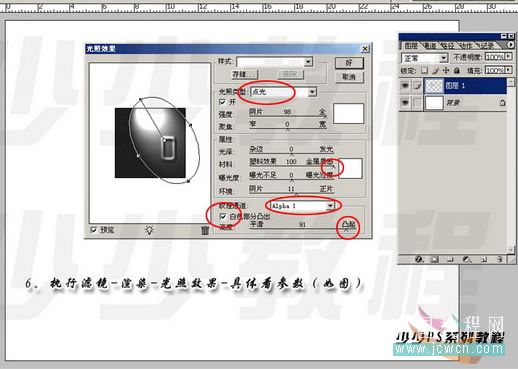Click Layers panel scrollbar up arrow
Image resolution: width=518 pixels, height=369 pixels.
pyautogui.click(x=511, y=82)
